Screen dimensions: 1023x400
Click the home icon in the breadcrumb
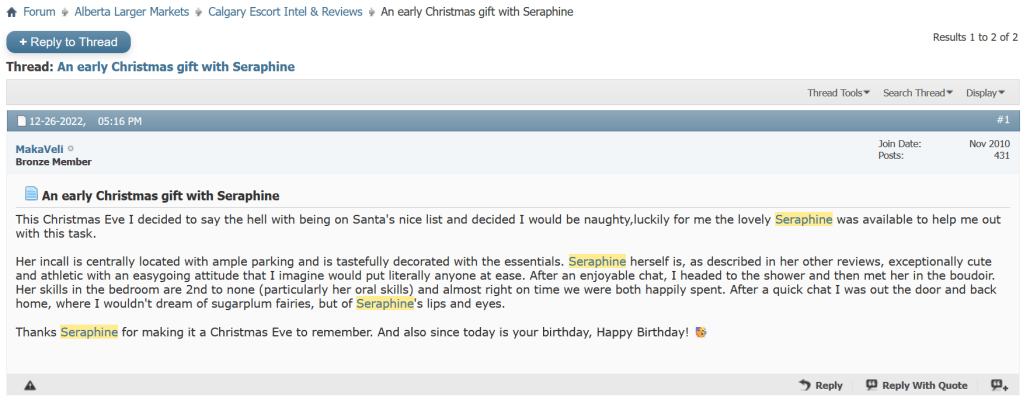[x=11, y=12]
